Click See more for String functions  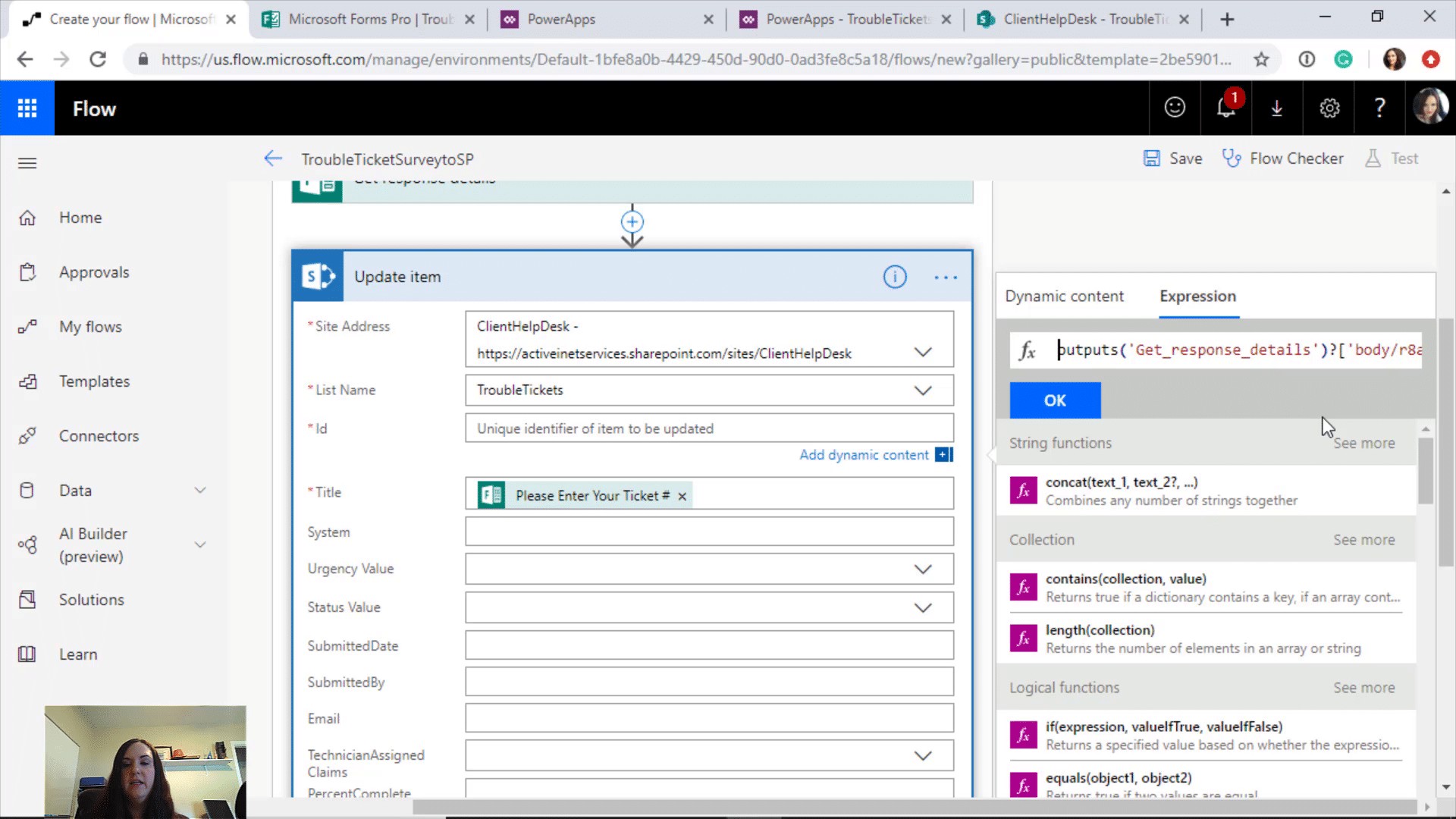tap(1363, 444)
